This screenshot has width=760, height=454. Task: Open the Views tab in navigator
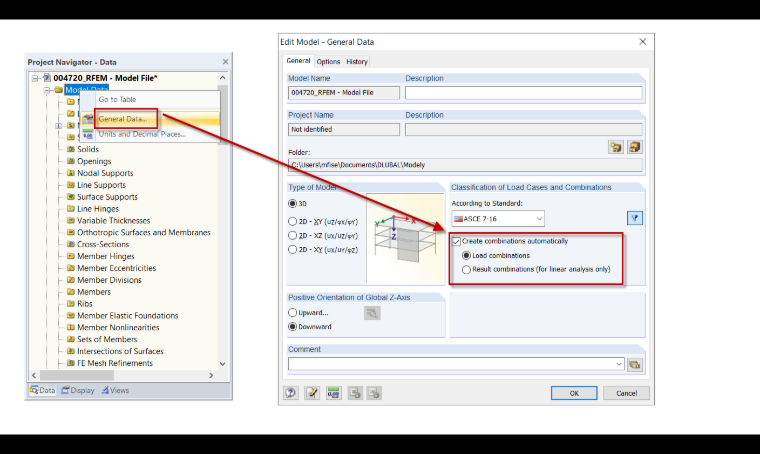click(x=115, y=390)
